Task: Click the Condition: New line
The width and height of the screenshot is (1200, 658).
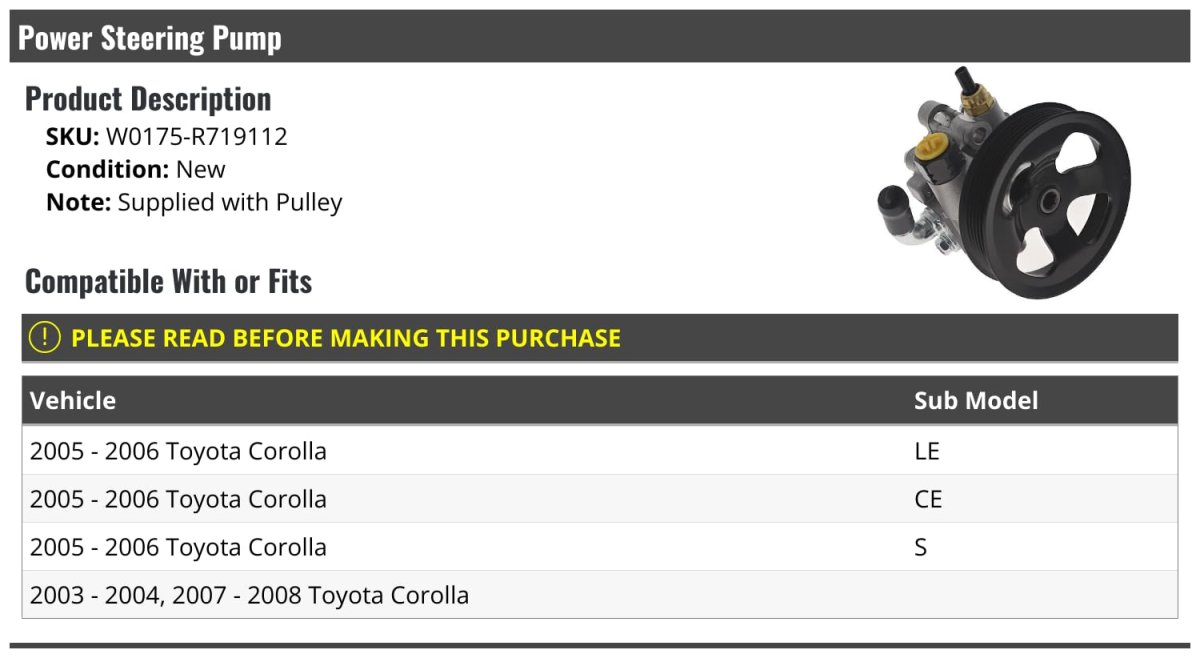Action: (136, 169)
